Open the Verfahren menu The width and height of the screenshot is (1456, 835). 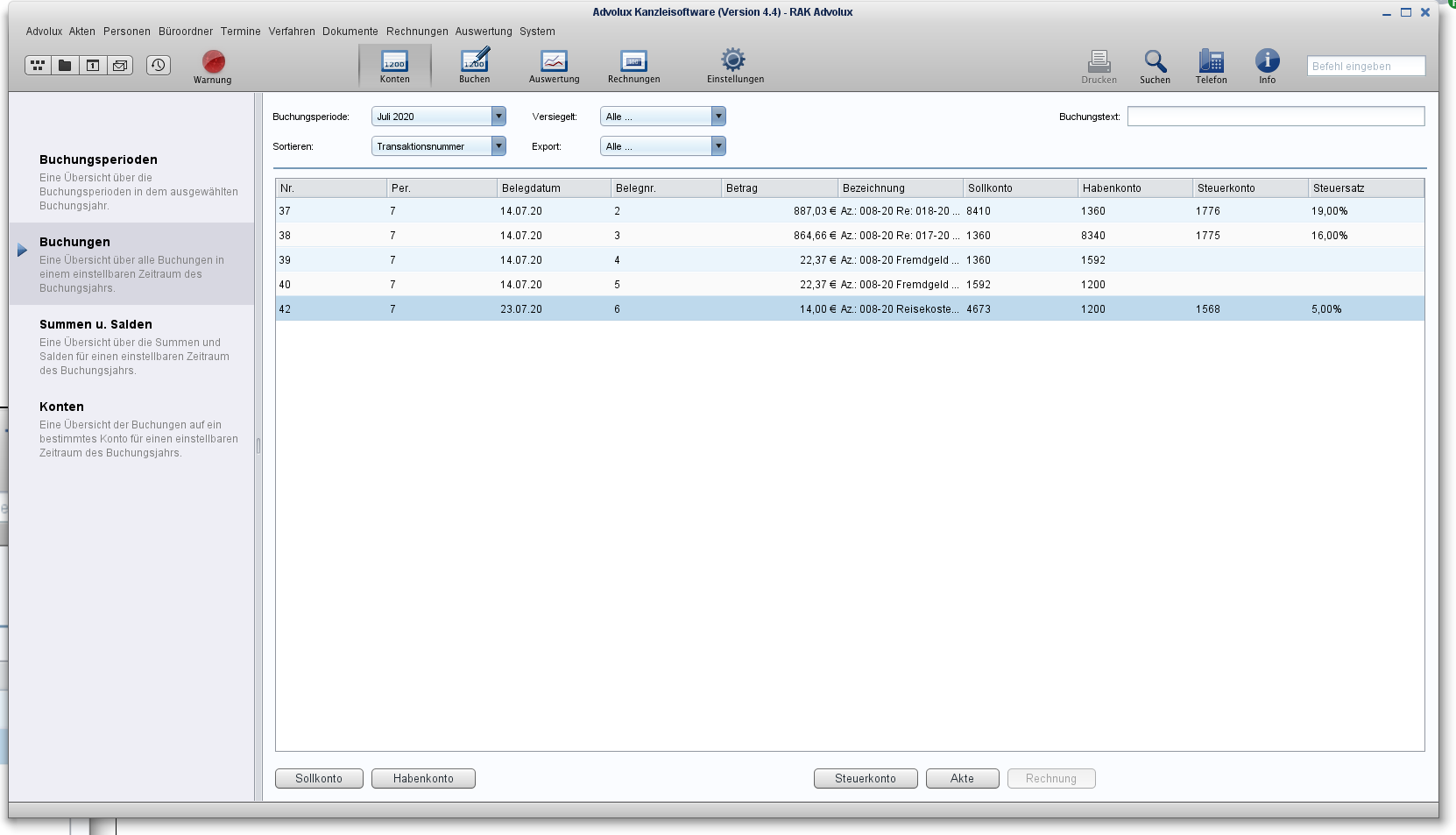point(292,32)
